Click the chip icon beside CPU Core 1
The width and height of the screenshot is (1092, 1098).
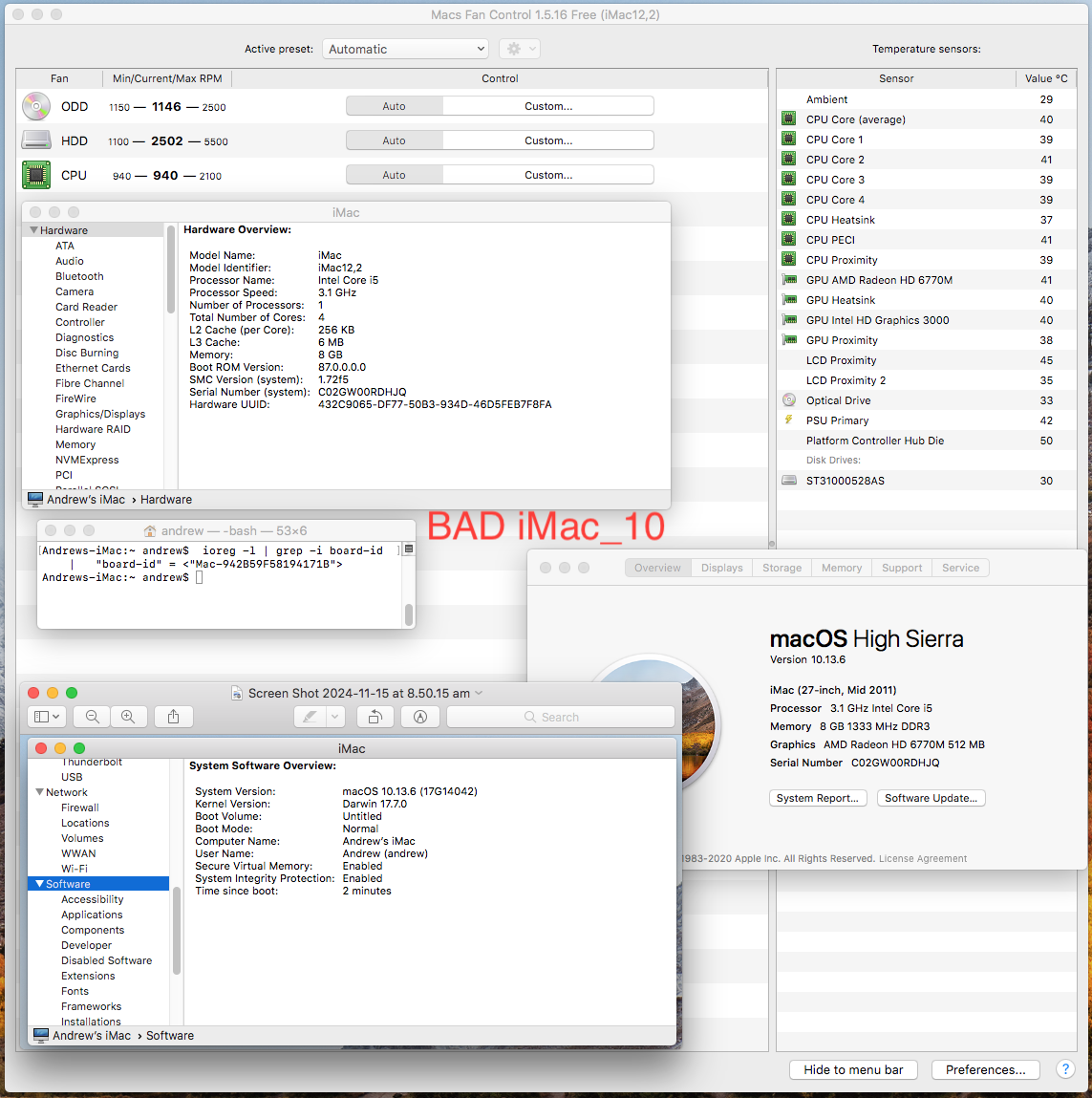(789, 139)
